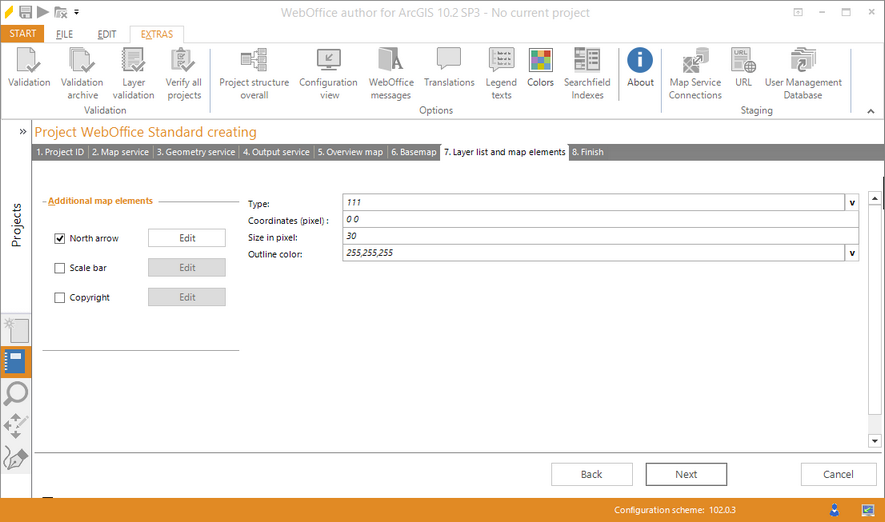Click the scrollbar up arrow
Image resolution: width=885 pixels, height=522 pixels.
point(874,199)
